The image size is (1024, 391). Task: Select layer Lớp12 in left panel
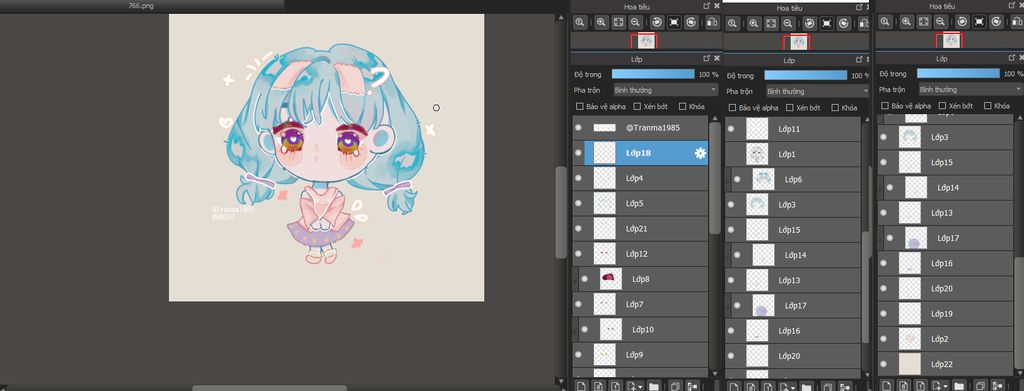(x=640, y=254)
